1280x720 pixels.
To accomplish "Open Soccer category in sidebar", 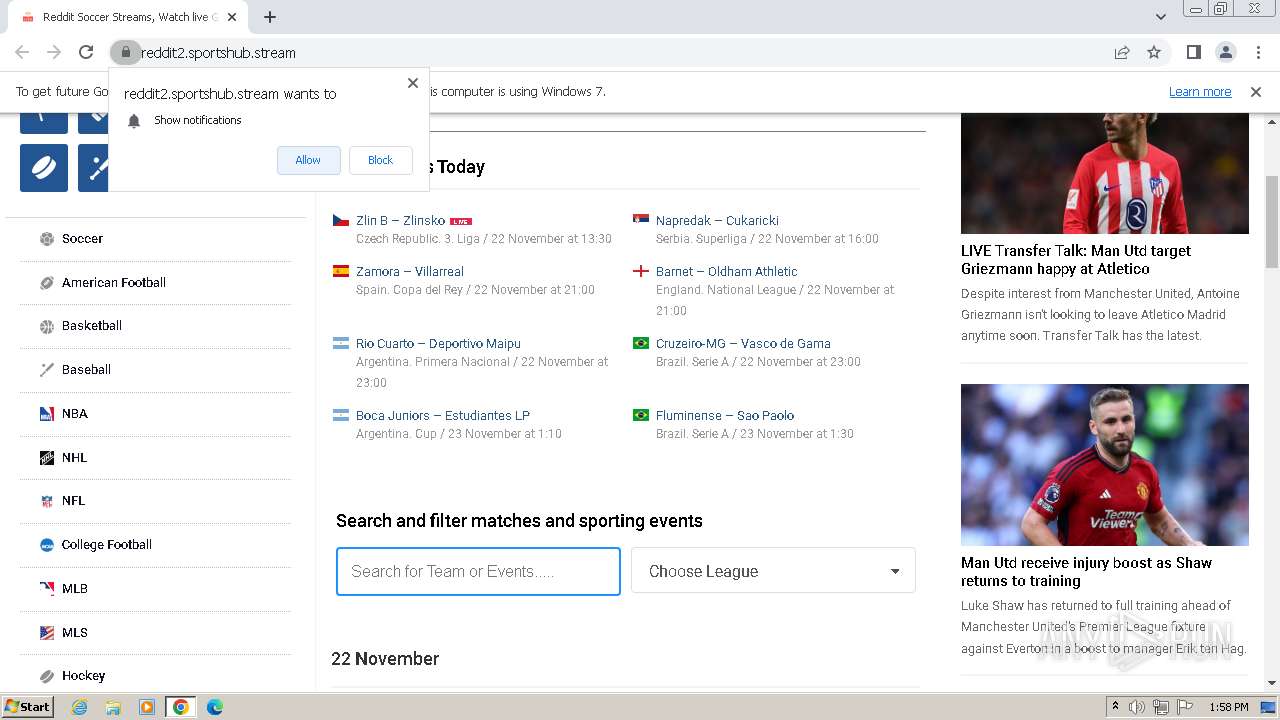I will coord(82,239).
